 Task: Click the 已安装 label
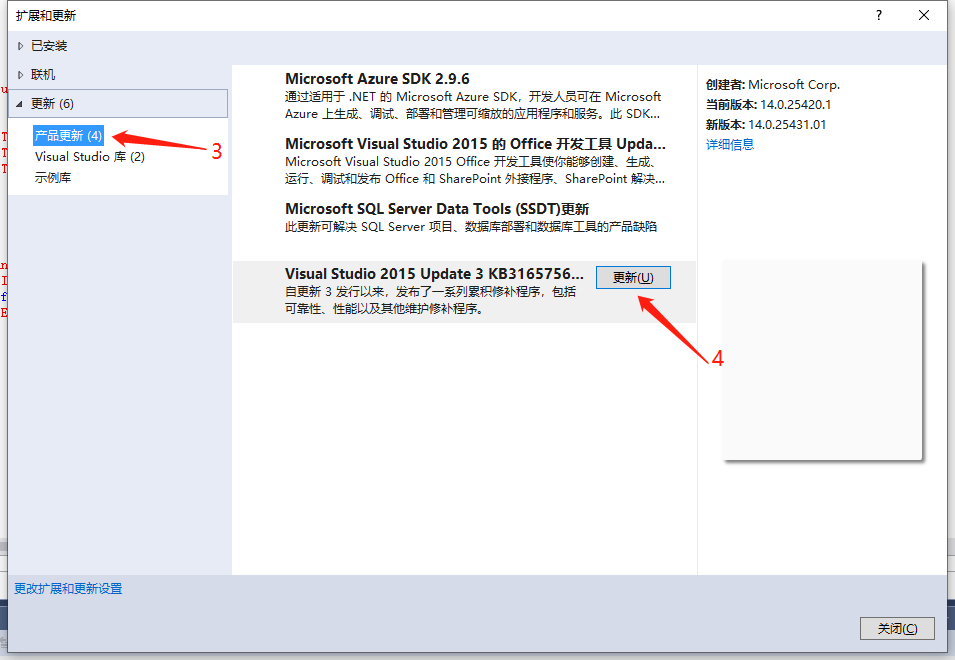point(49,46)
